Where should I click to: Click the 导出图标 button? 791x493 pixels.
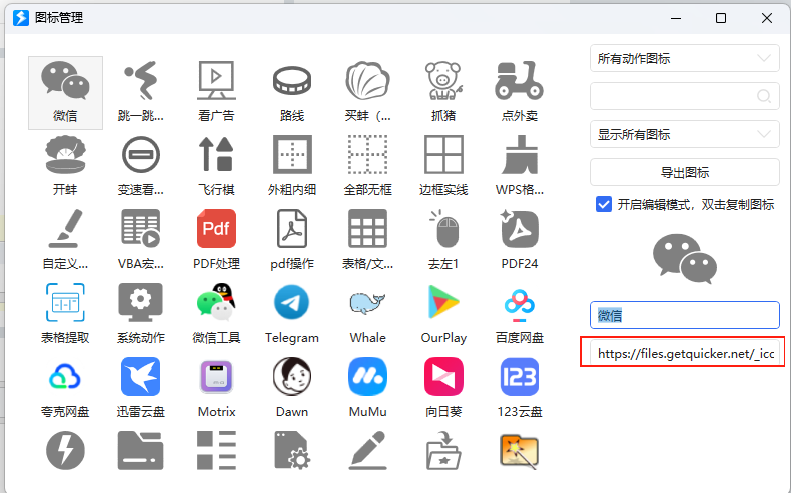click(685, 172)
